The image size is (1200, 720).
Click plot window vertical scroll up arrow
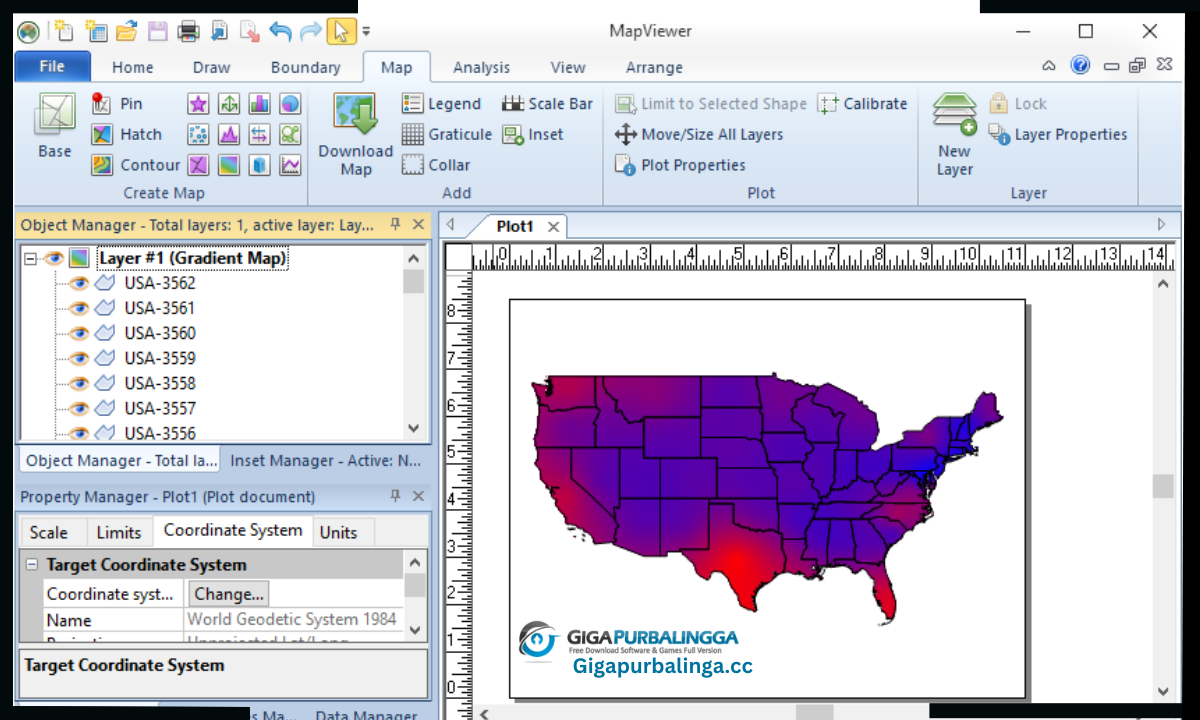tap(1163, 284)
